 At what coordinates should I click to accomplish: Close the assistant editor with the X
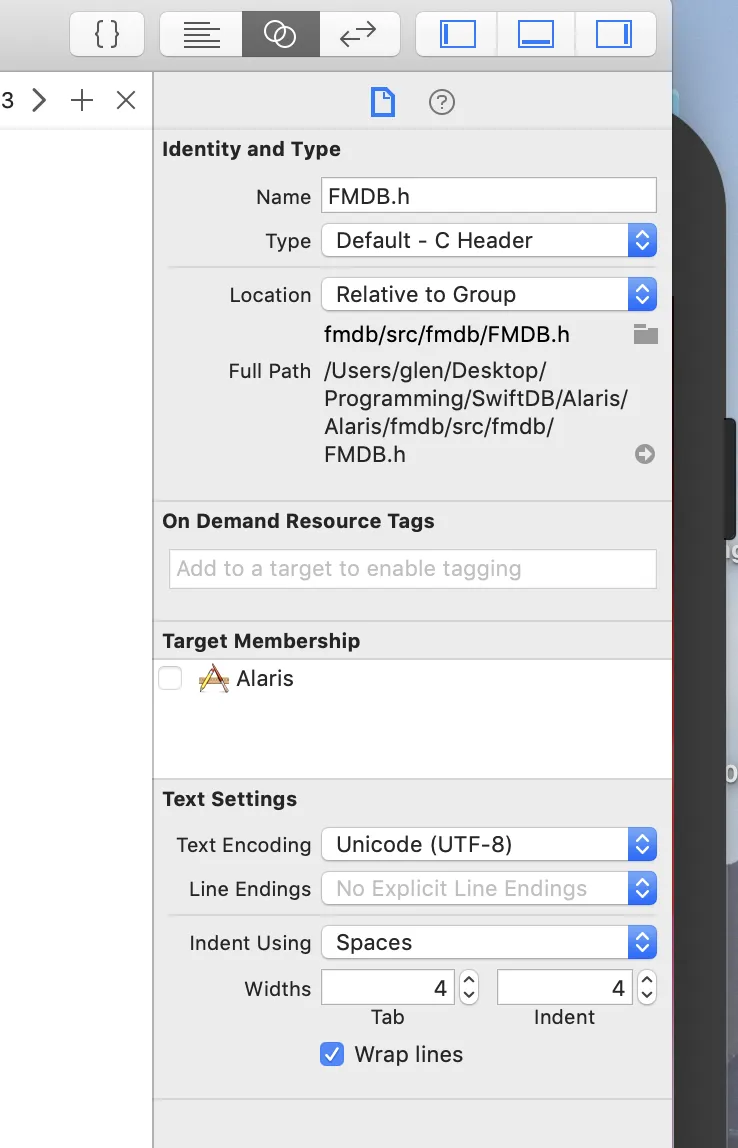point(126,100)
